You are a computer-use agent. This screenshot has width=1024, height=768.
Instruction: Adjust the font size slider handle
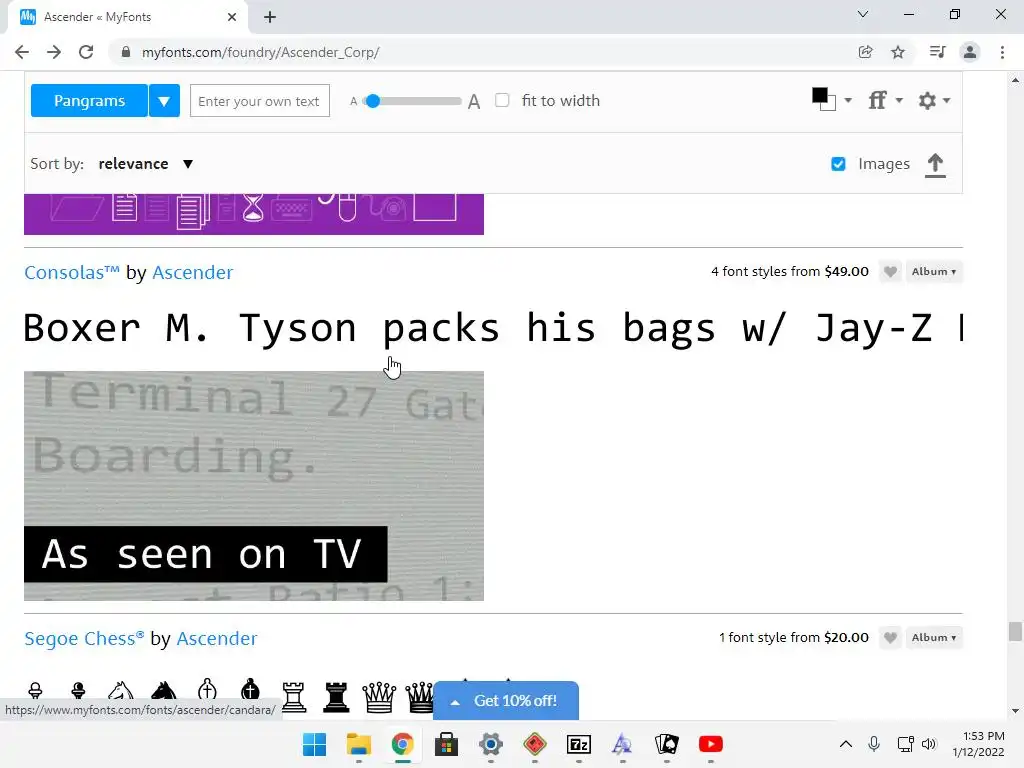(373, 101)
